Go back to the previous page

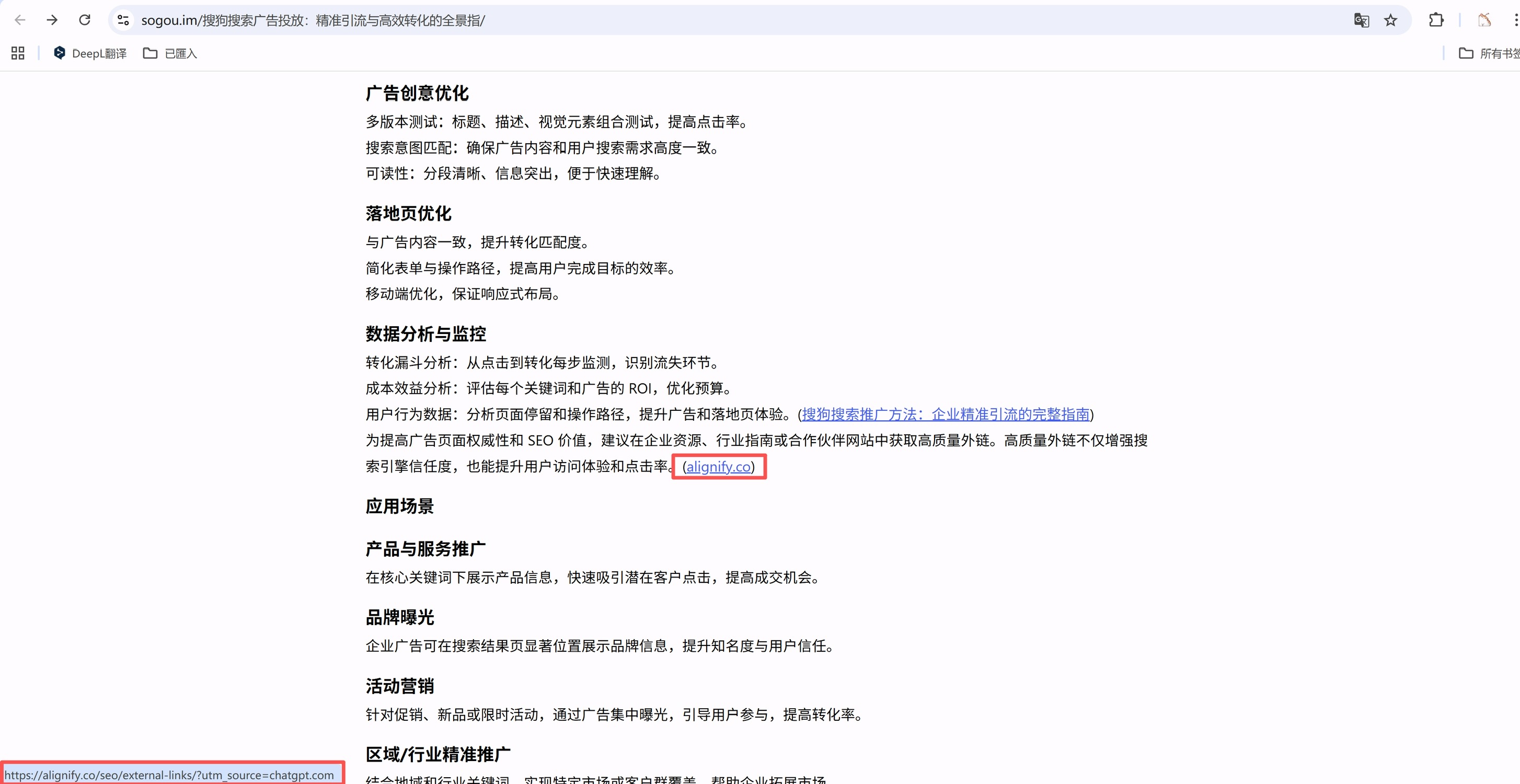click(x=20, y=20)
